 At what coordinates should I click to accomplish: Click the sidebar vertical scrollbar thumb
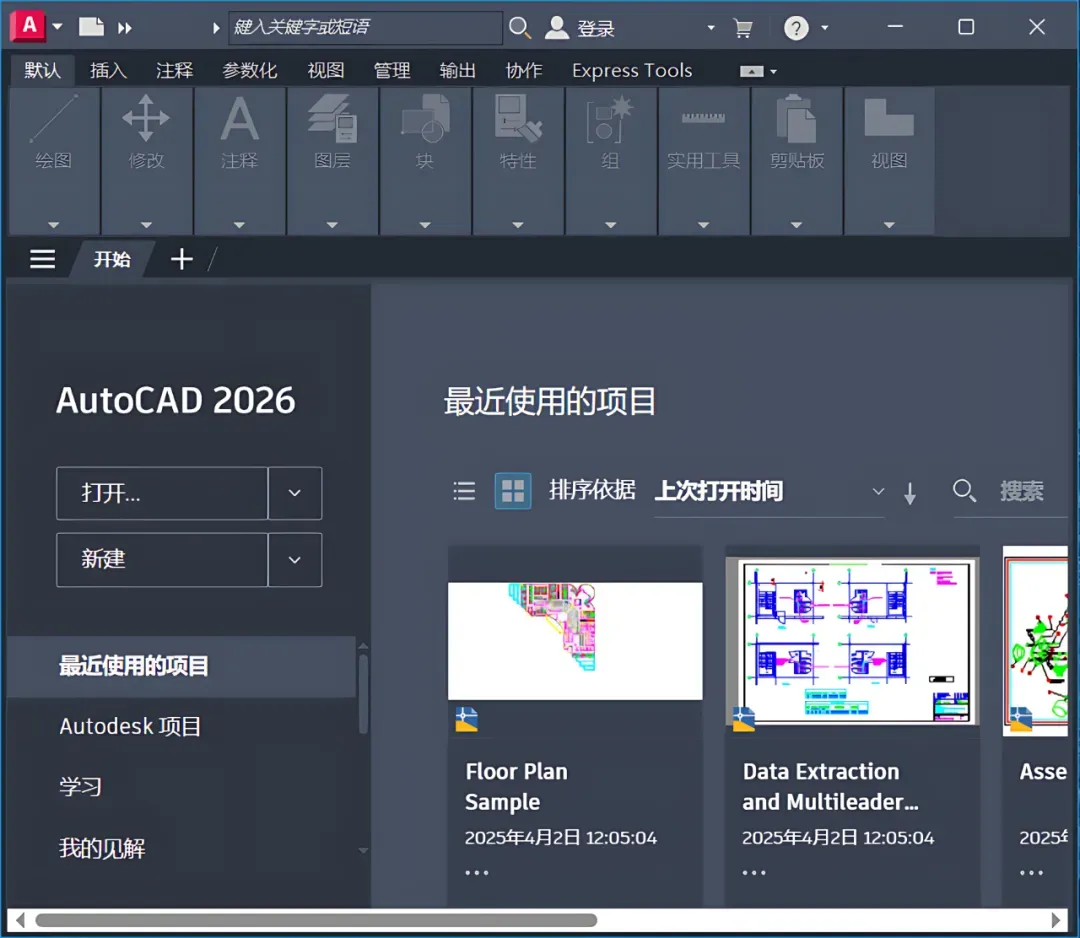(364, 694)
